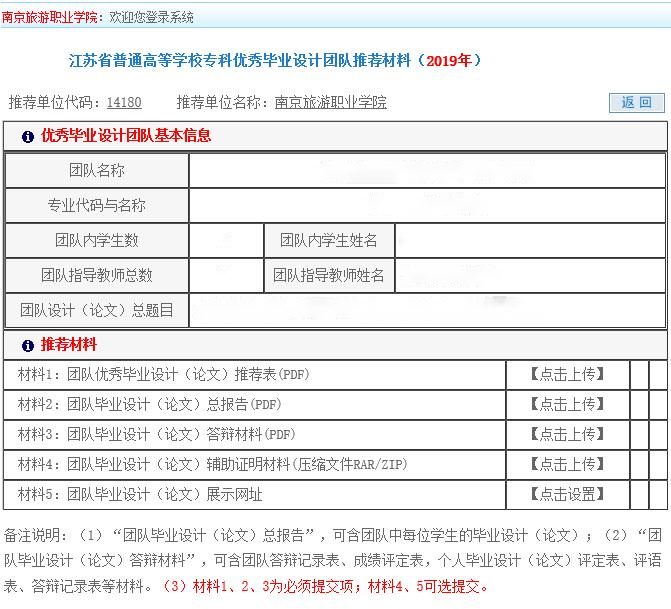Click red 南京旅游职业学院 header text at top

click(50, 17)
